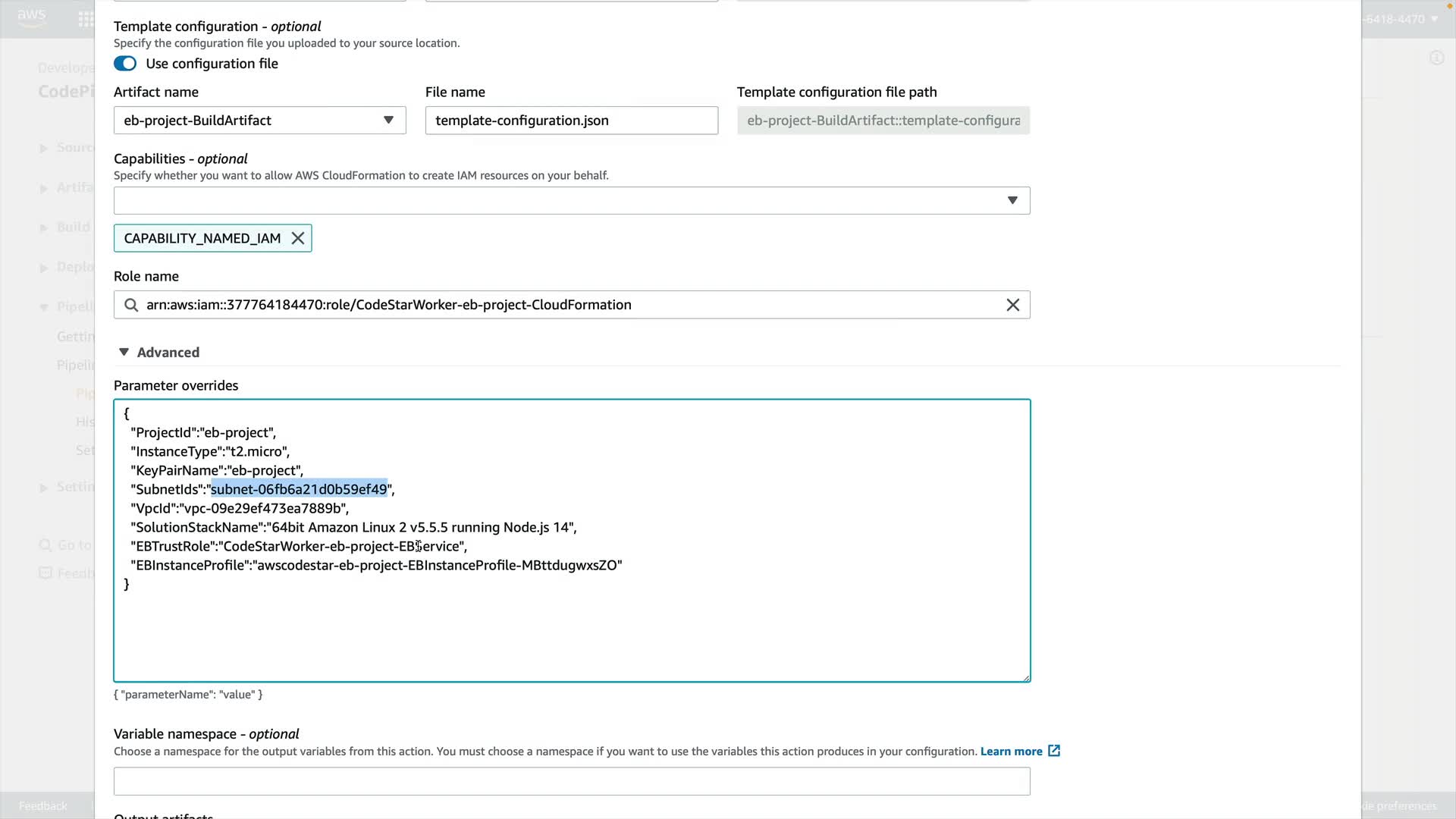
Task: Open the AWS services grid menu
Action: pos(86,19)
